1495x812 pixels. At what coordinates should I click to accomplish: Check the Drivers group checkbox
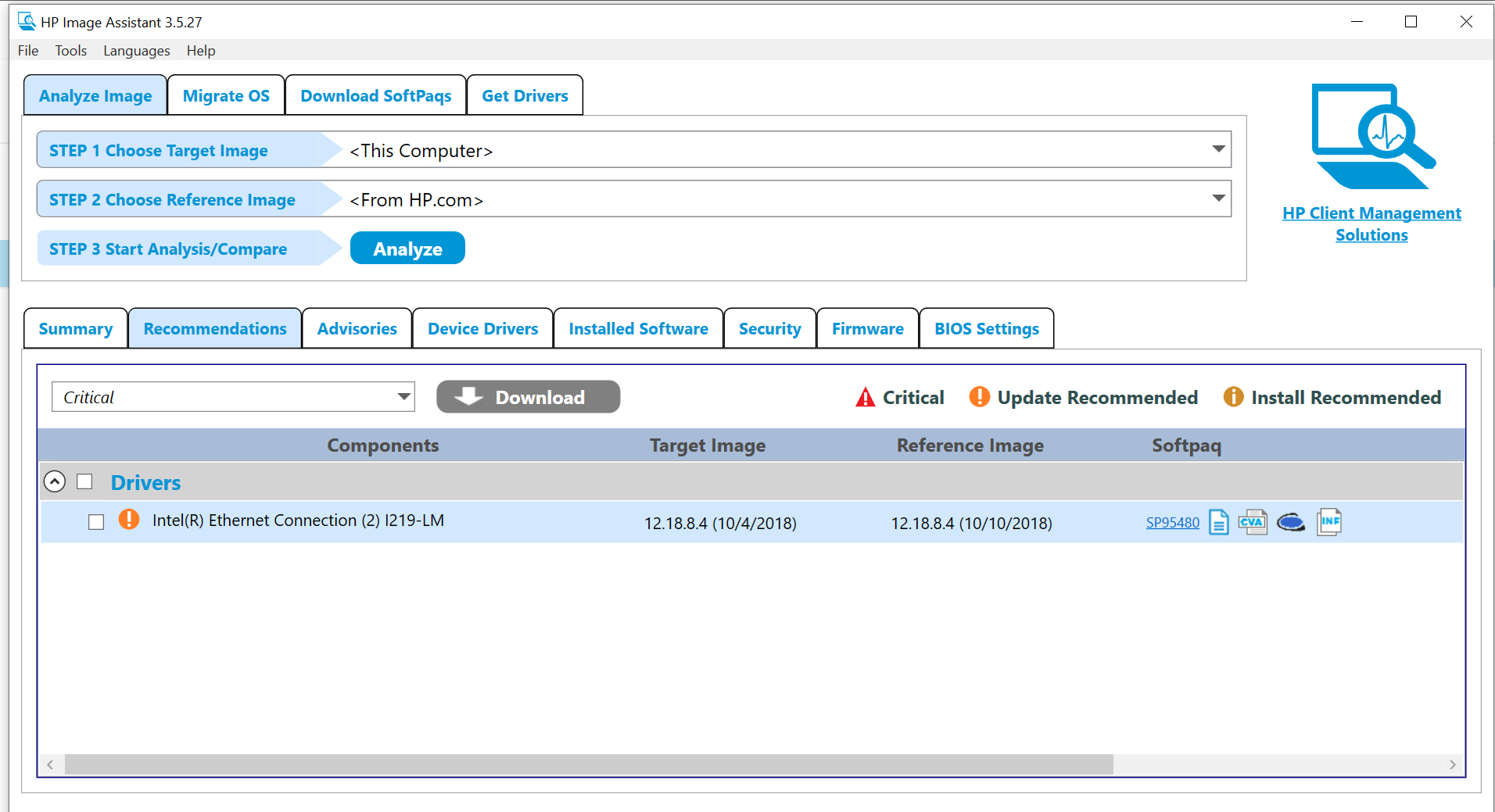[84, 481]
